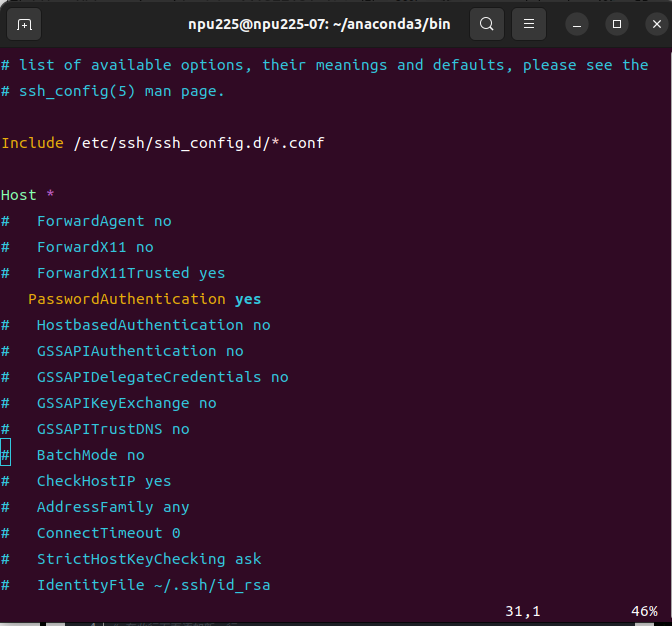Click the Include keyword line

coord(163,143)
